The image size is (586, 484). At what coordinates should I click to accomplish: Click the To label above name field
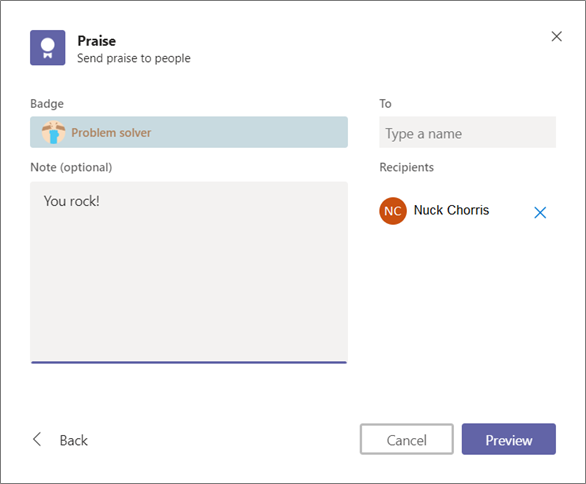click(385, 104)
